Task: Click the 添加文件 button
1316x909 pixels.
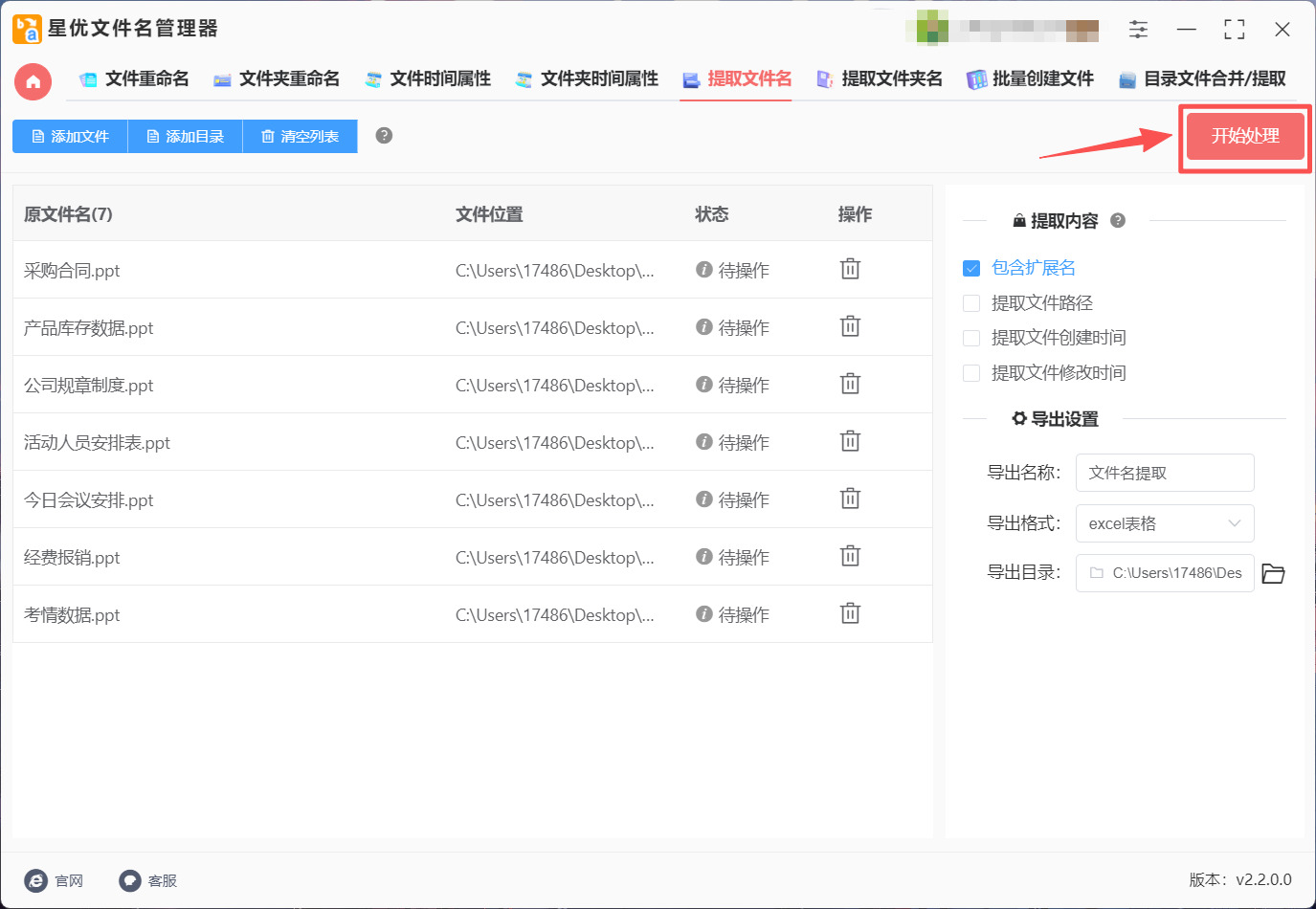Action: 70,136
